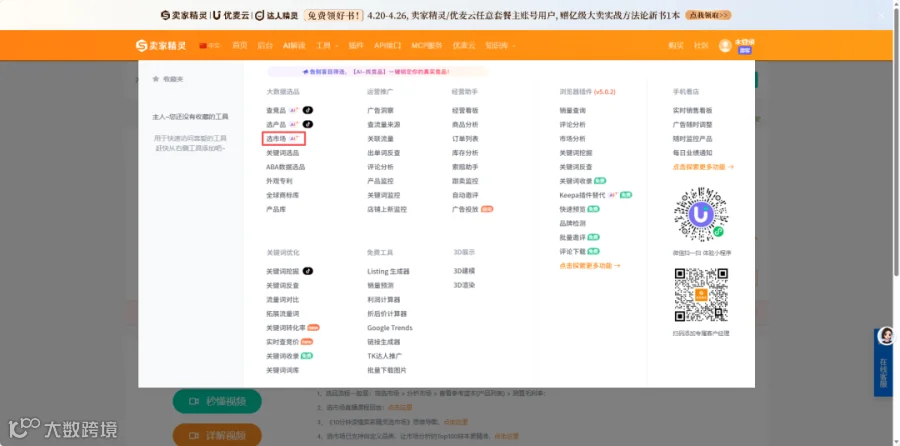
Task: Open 销量查询 under 浏览器插件
Action: 573,110
